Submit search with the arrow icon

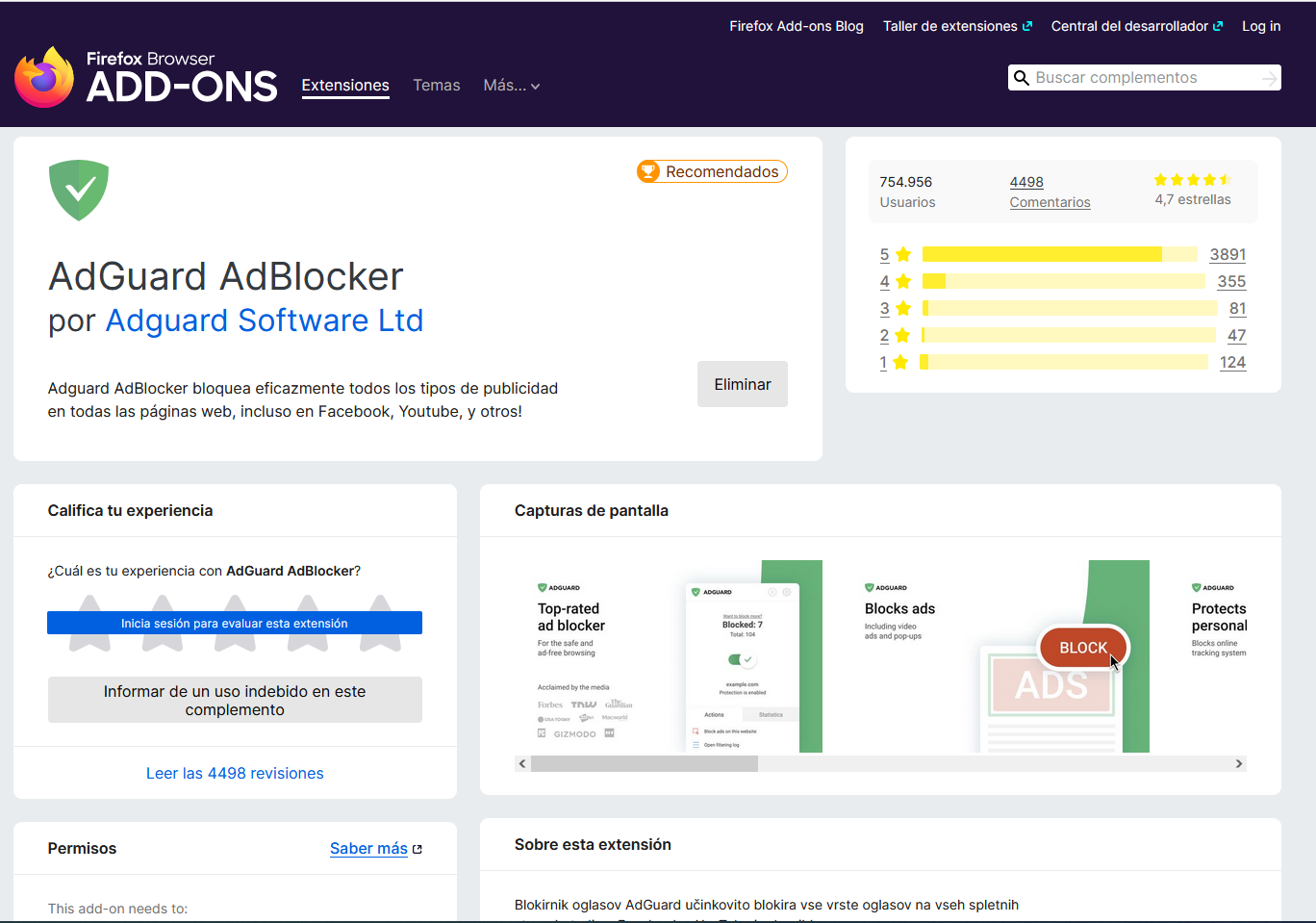1269,78
